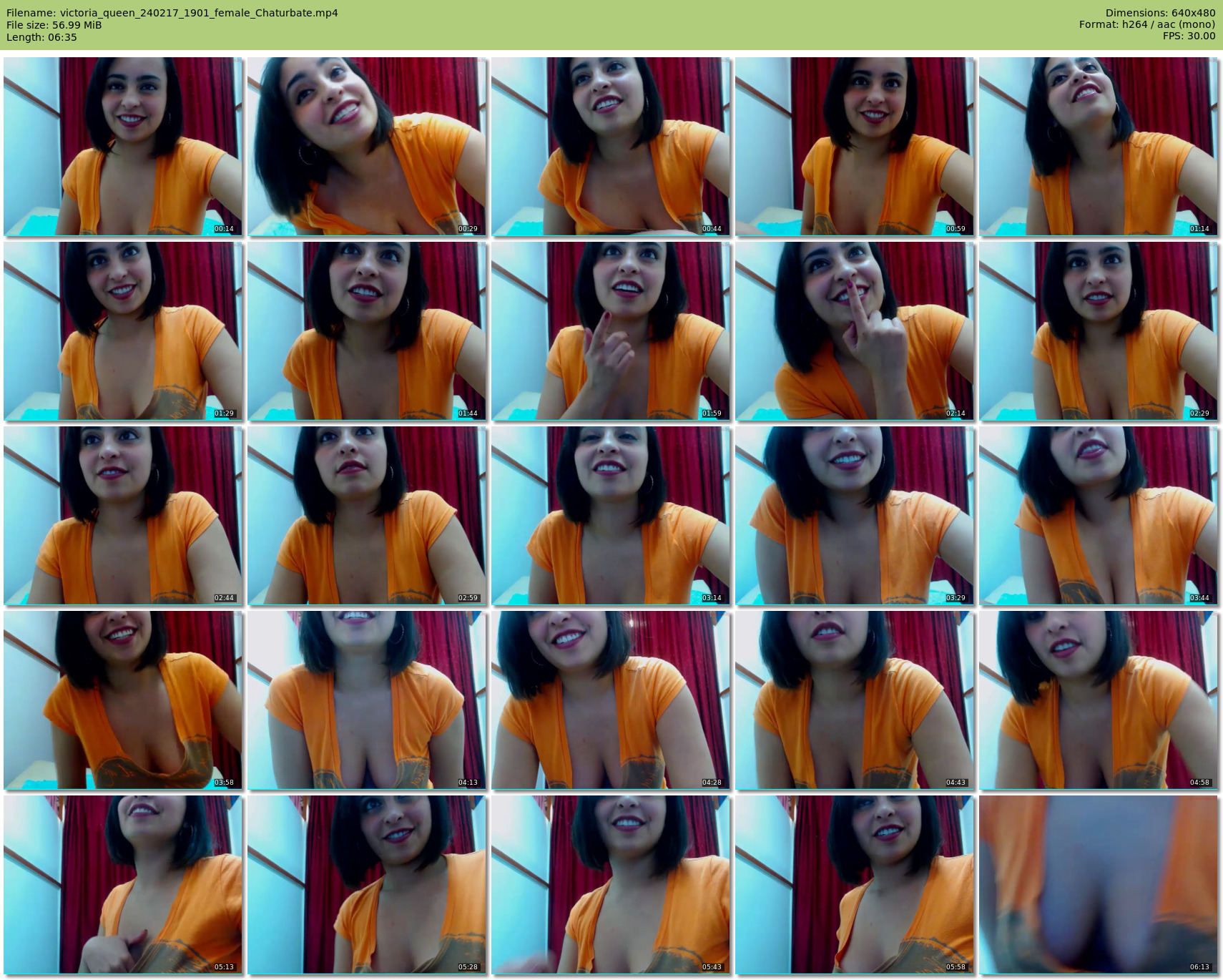Select the thumbnail stamped 03:14

(x=610, y=516)
